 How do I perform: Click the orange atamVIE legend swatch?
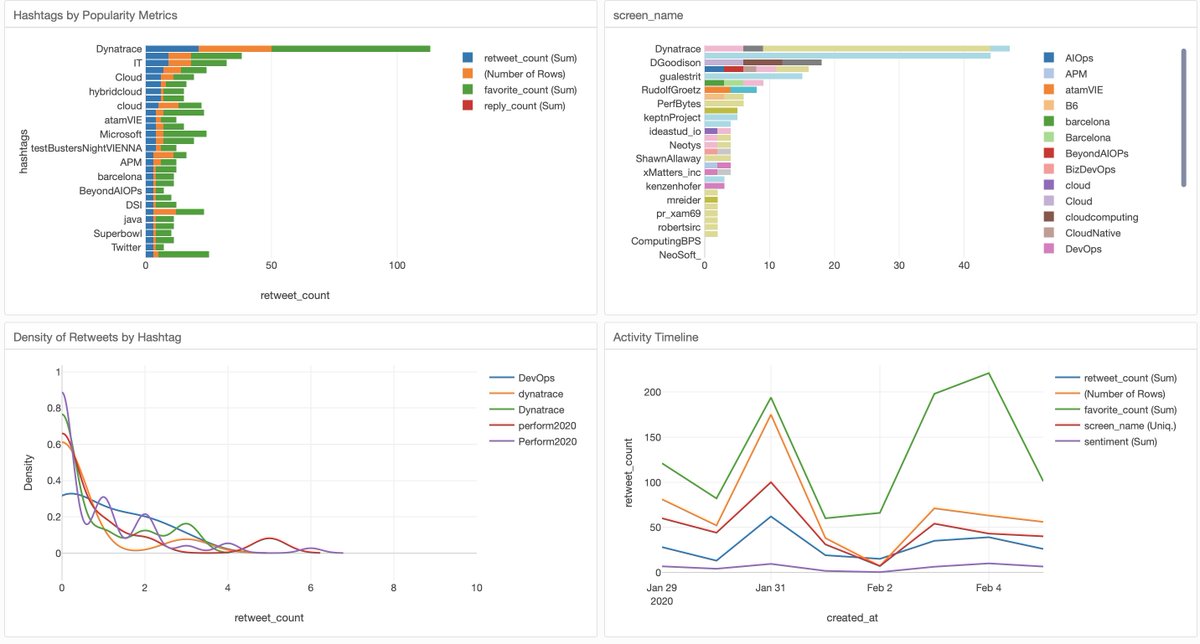(x=1048, y=90)
